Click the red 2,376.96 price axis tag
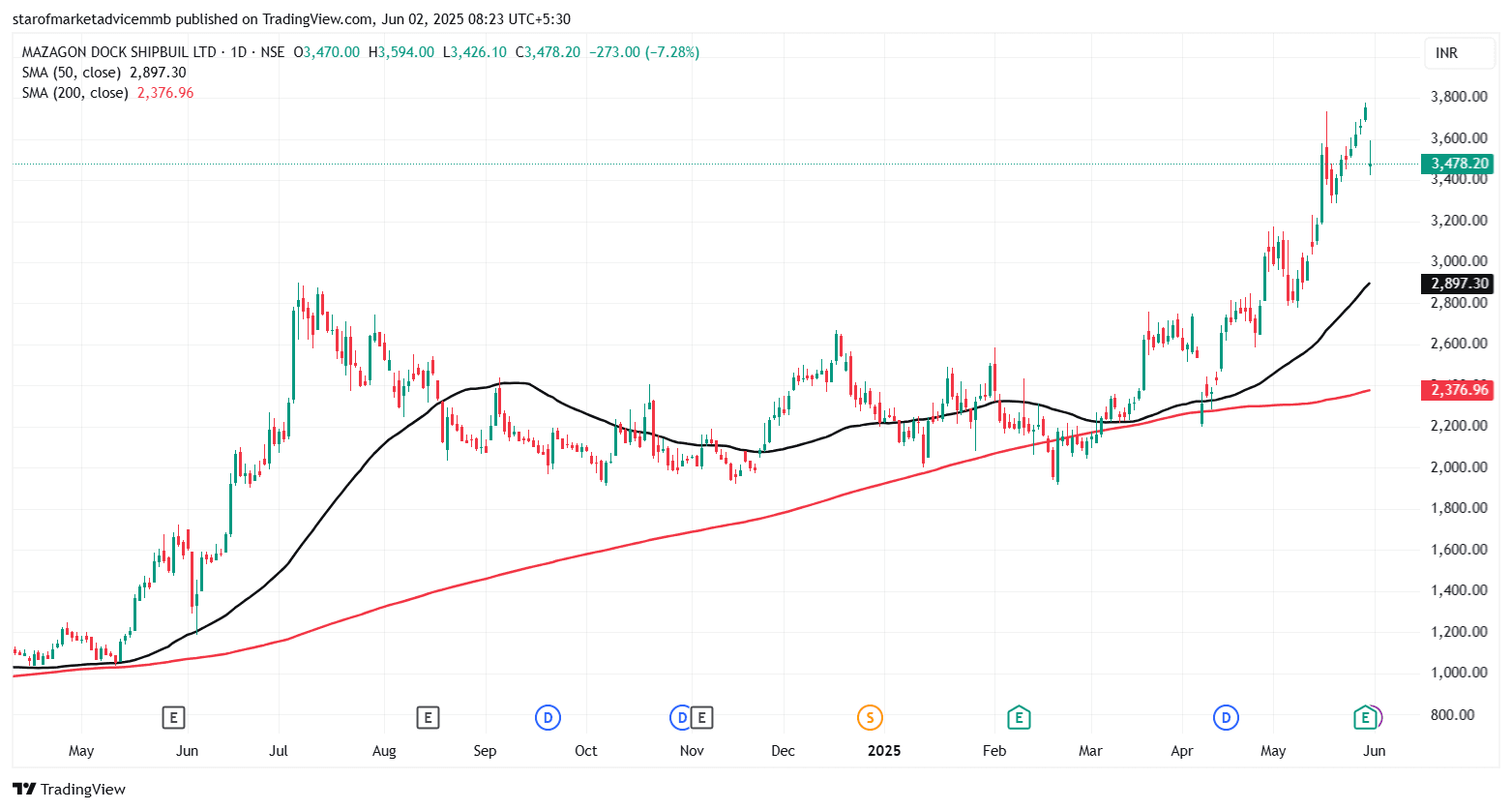 [1457, 390]
